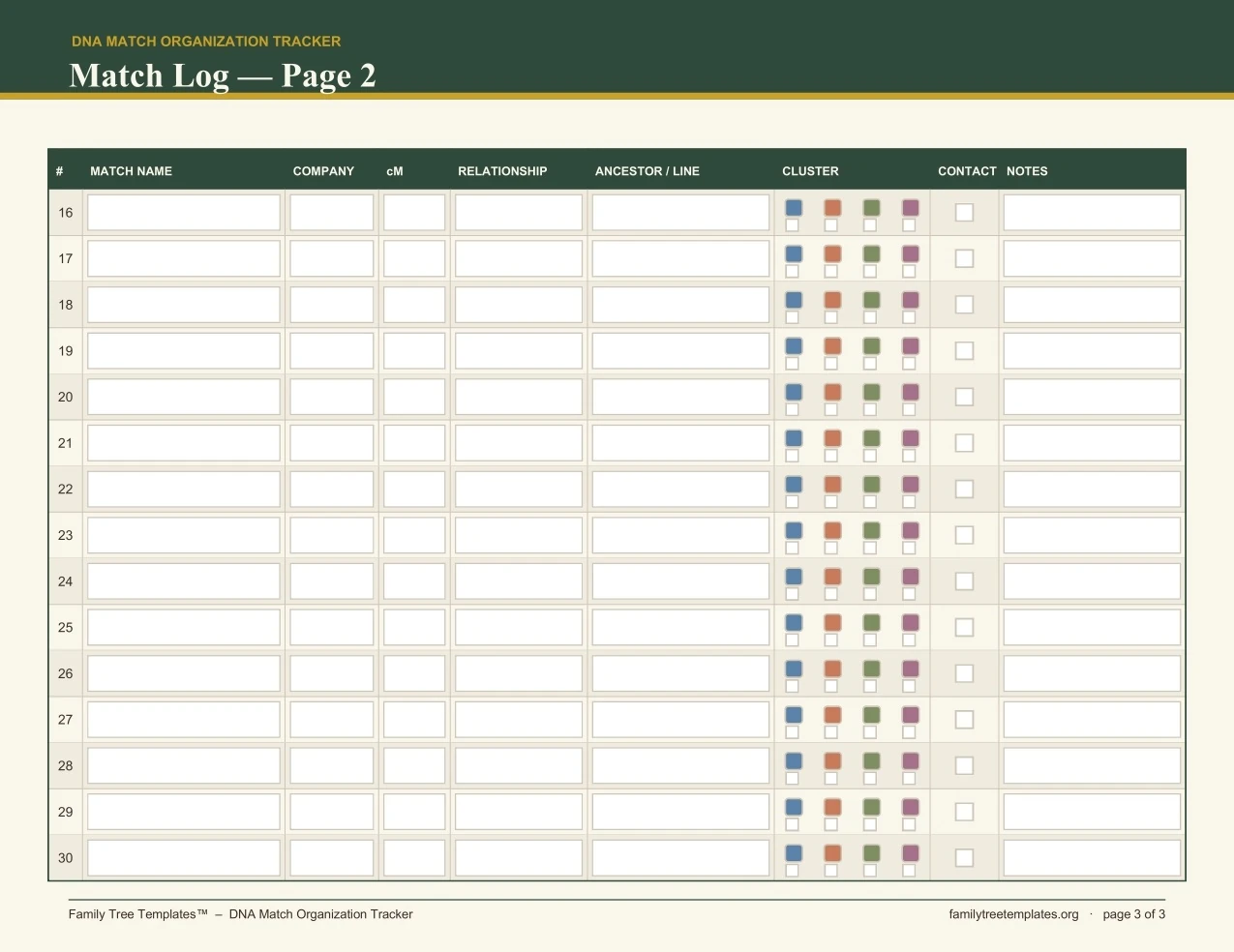Click the Relationship field in row 19
This screenshot has width=1234, height=952.
coord(519,350)
